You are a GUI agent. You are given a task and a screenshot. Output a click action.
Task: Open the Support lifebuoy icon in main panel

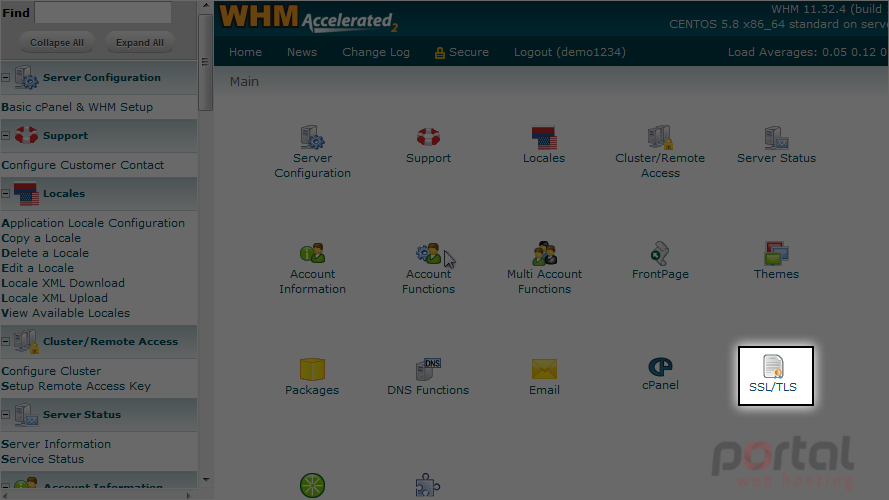click(428, 137)
